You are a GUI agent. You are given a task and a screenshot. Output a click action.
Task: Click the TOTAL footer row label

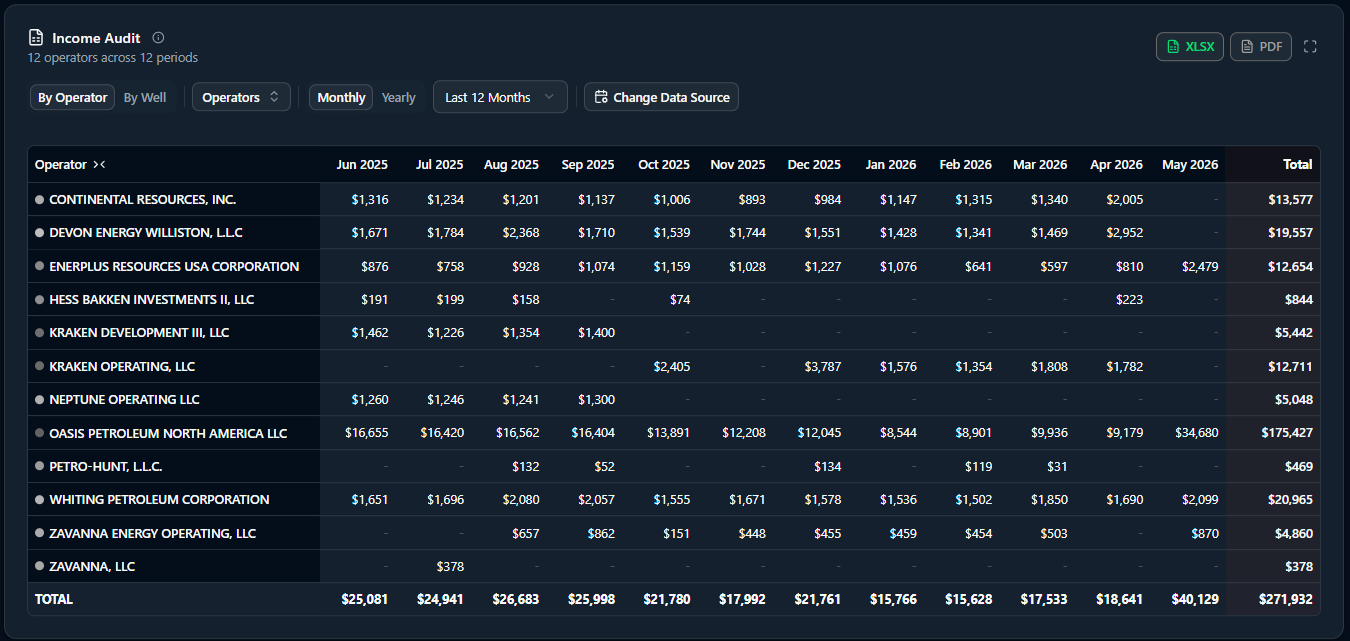[54, 599]
